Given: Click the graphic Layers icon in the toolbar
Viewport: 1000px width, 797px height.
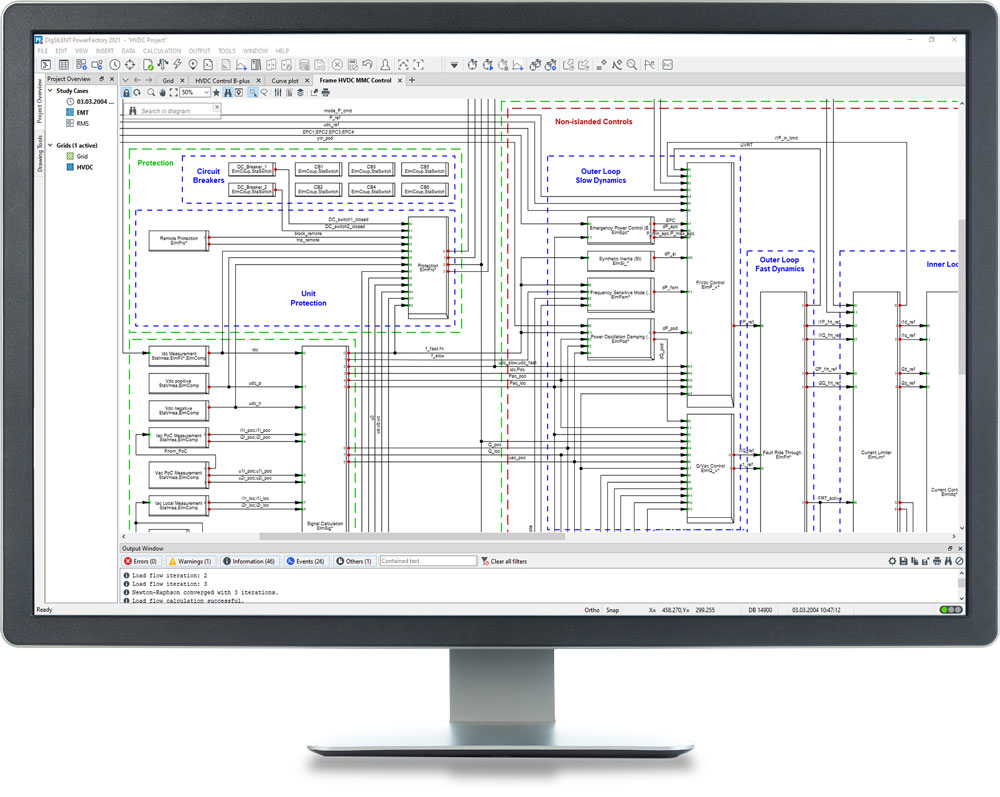Looking at the screenshot, I should (300, 92).
